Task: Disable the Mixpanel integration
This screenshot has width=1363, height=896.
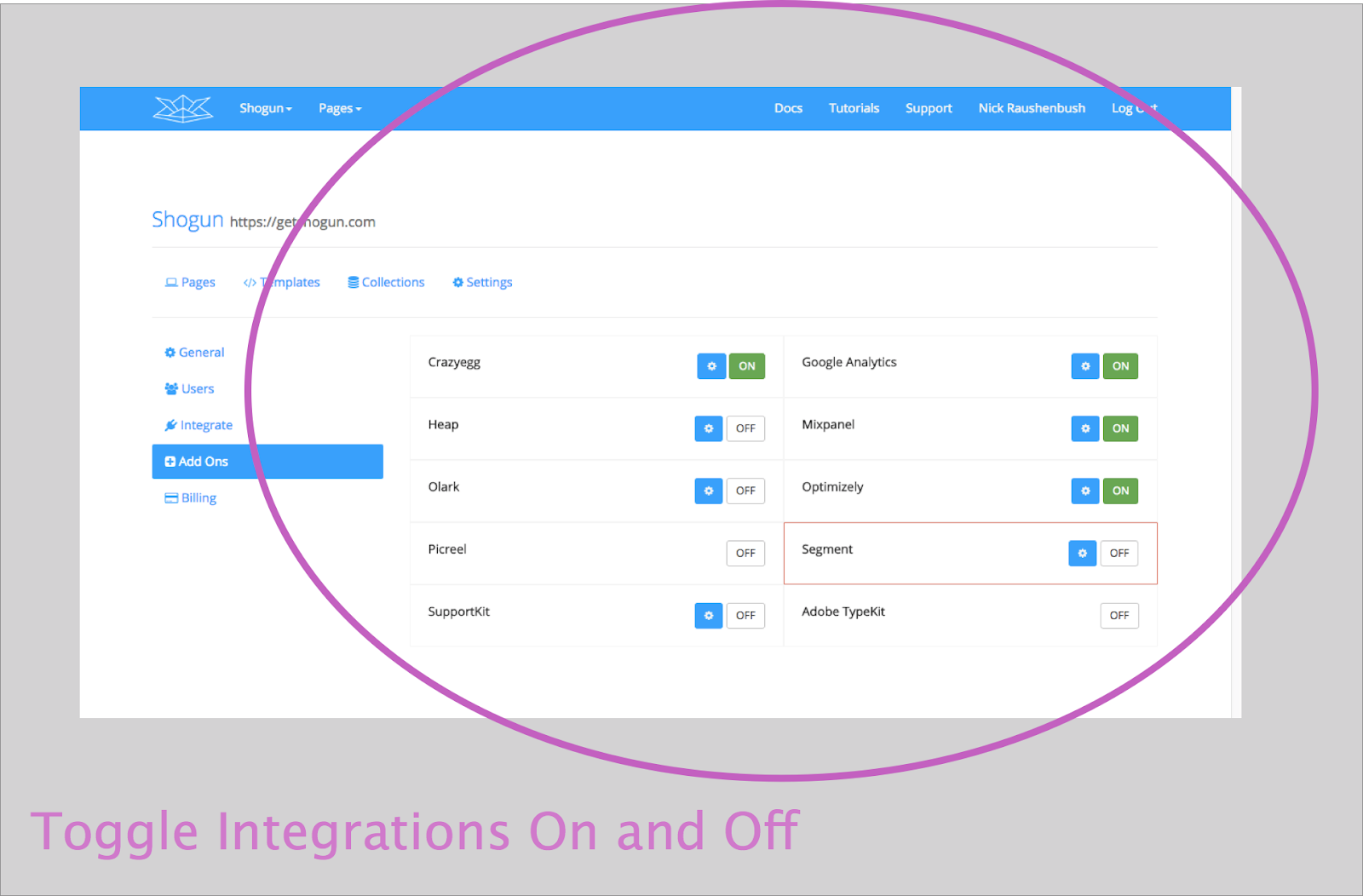Action: pyautogui.click(x=1121, y=428)
